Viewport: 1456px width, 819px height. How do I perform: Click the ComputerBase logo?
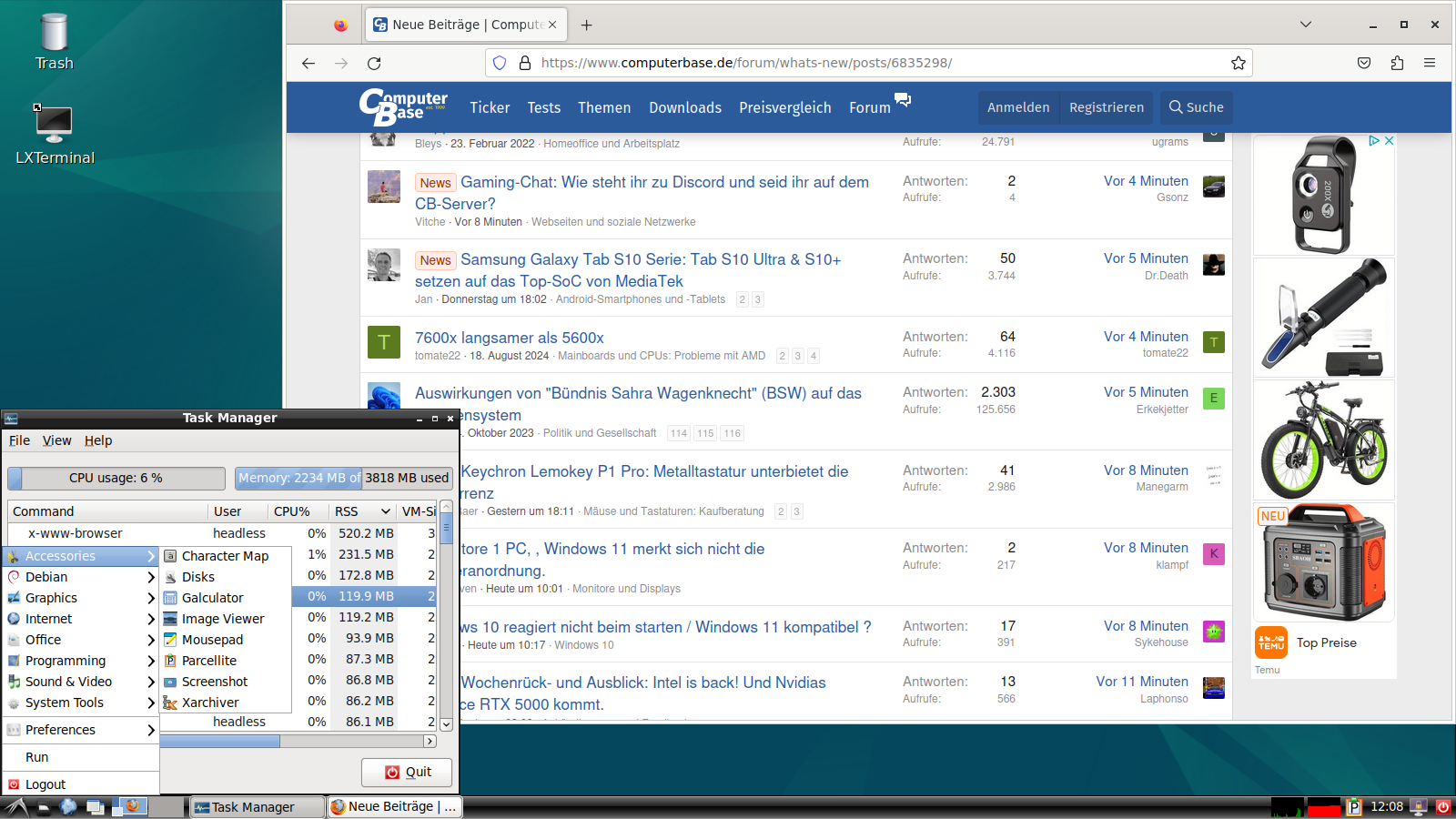(403, 107)
